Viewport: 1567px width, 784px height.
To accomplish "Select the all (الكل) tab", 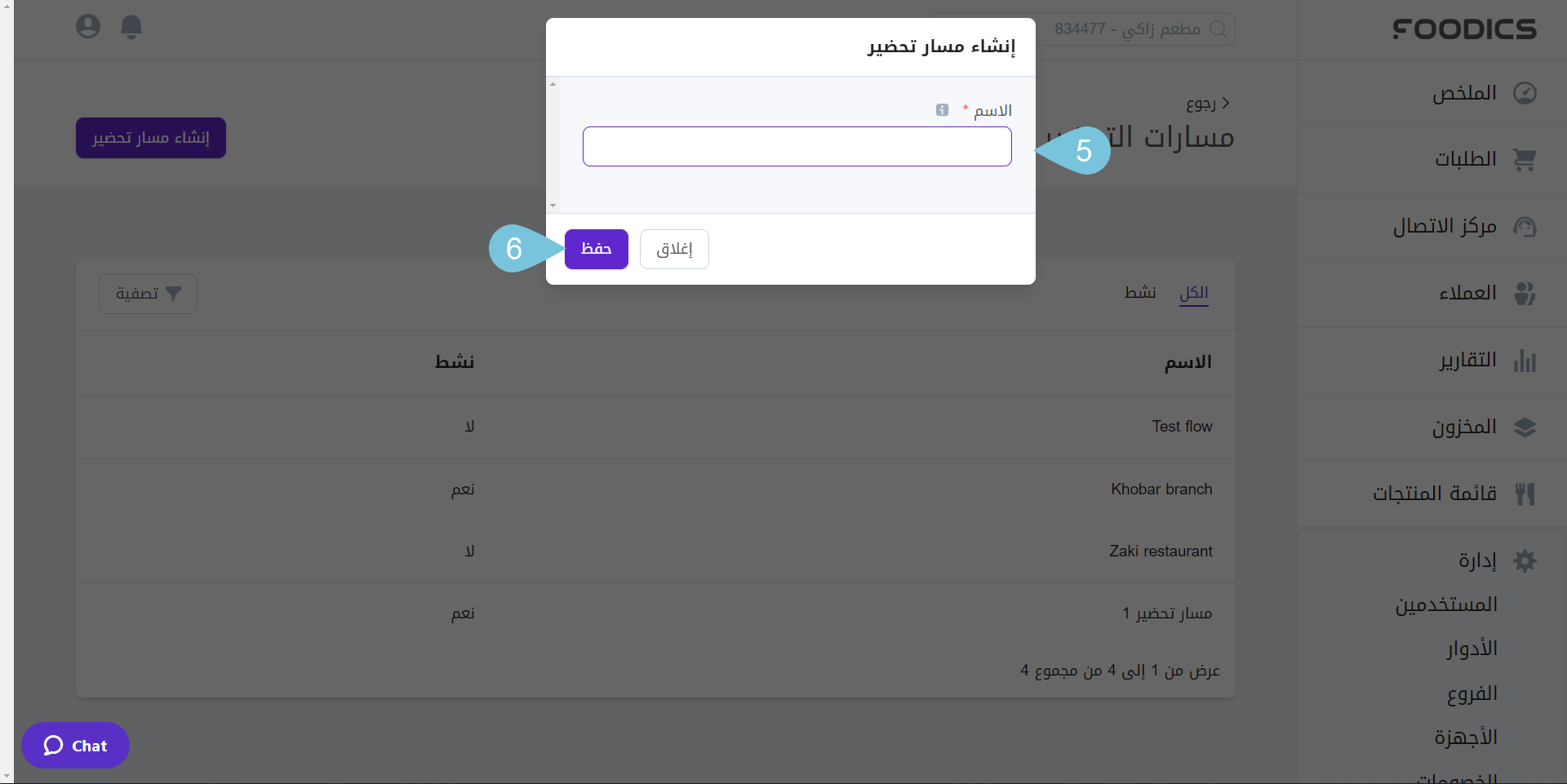I will coord(1193,293).
